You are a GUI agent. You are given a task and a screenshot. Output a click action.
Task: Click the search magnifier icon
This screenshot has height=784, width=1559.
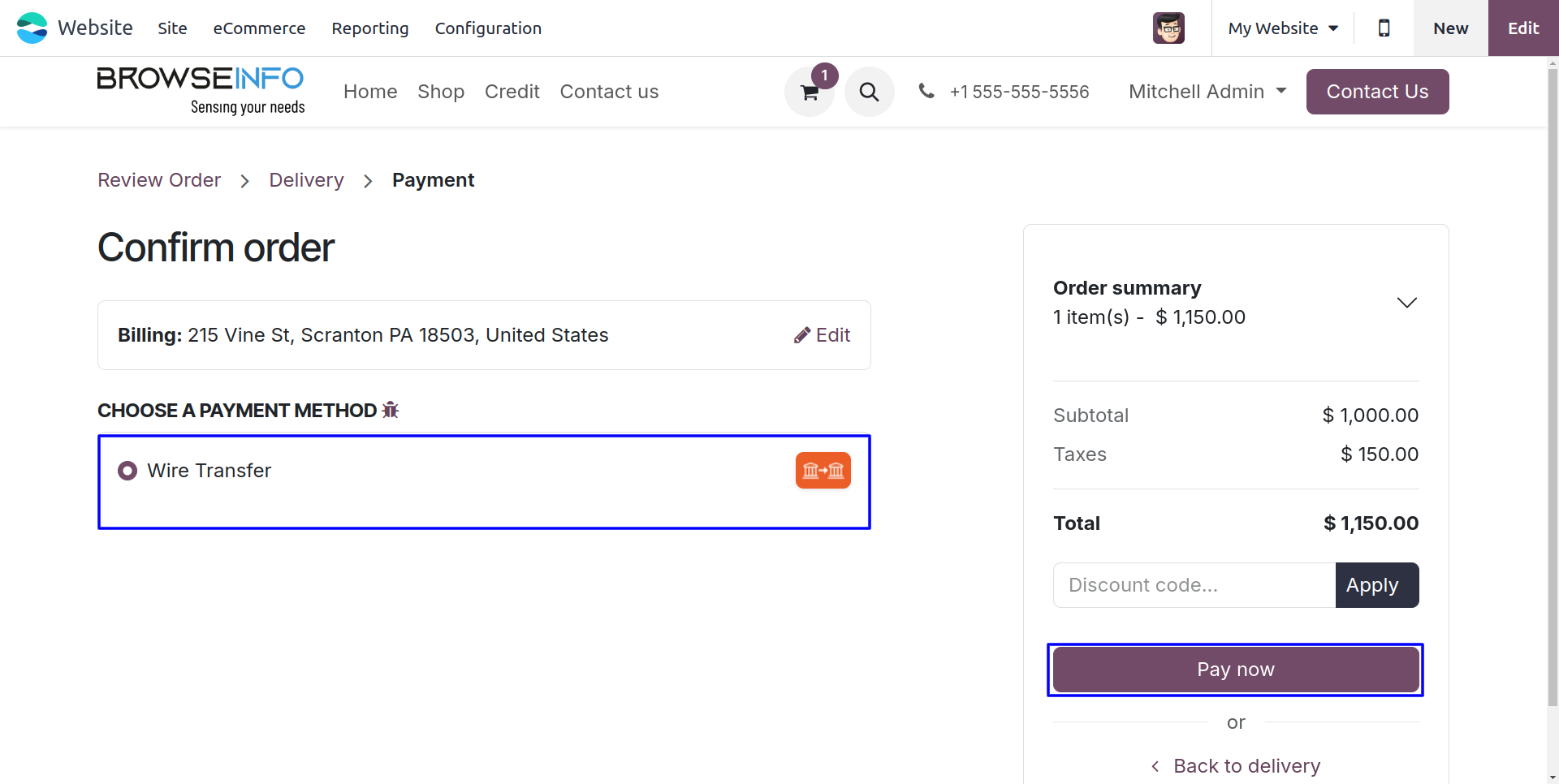pyautogui.click(x=869, y=92)
